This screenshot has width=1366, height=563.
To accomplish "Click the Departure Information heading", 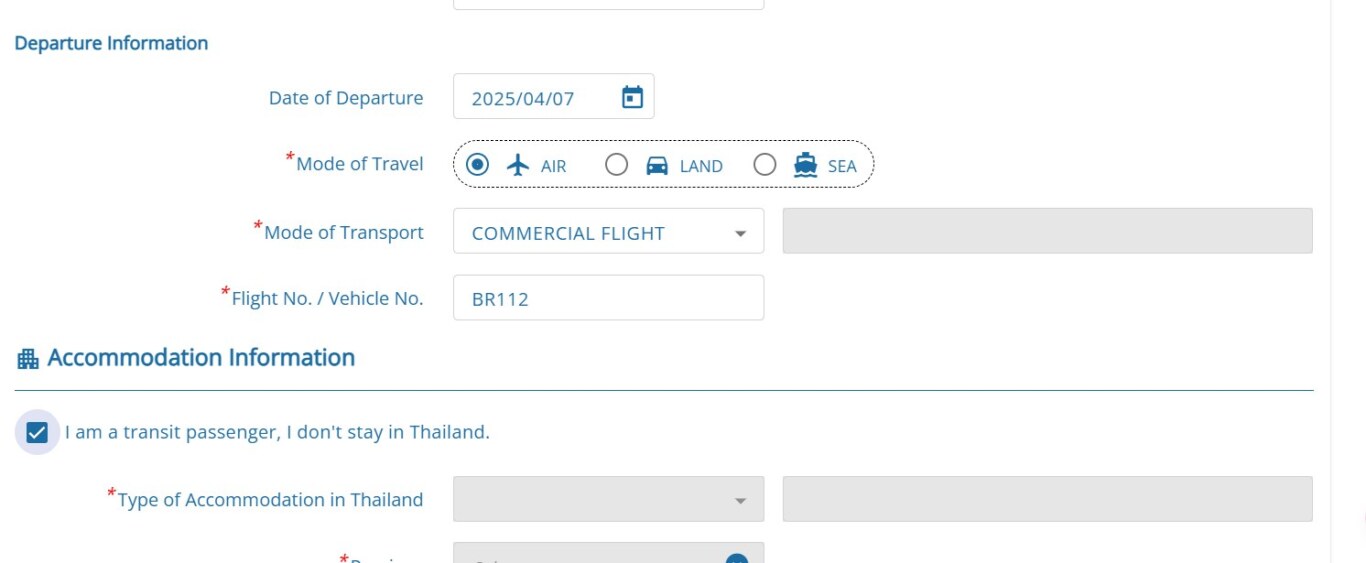I will 111,43.
